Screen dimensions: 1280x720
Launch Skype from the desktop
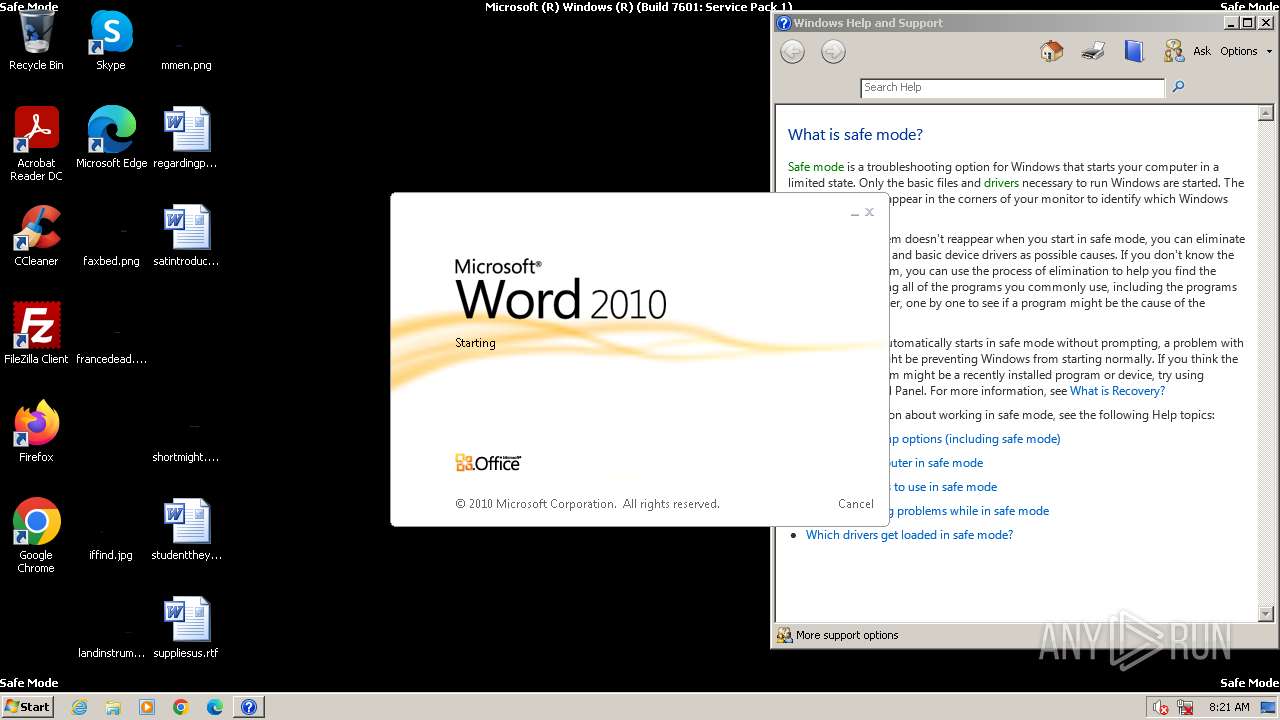111,40
